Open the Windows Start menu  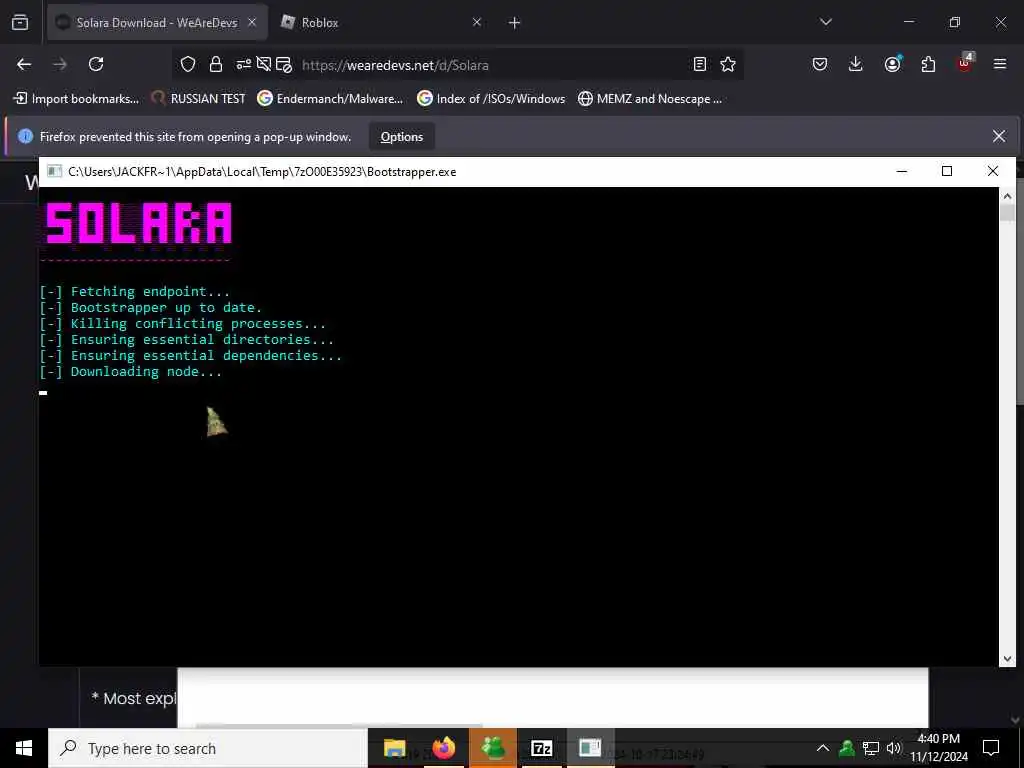point(24,748)
